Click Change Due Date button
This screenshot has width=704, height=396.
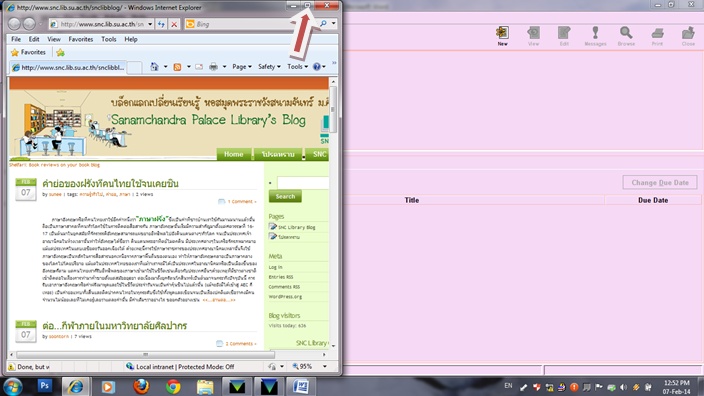click(x=660, y=183)
